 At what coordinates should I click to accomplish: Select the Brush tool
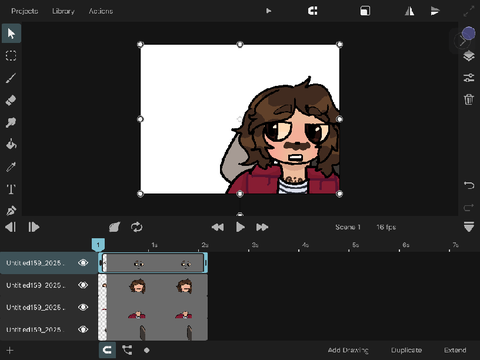11,78
